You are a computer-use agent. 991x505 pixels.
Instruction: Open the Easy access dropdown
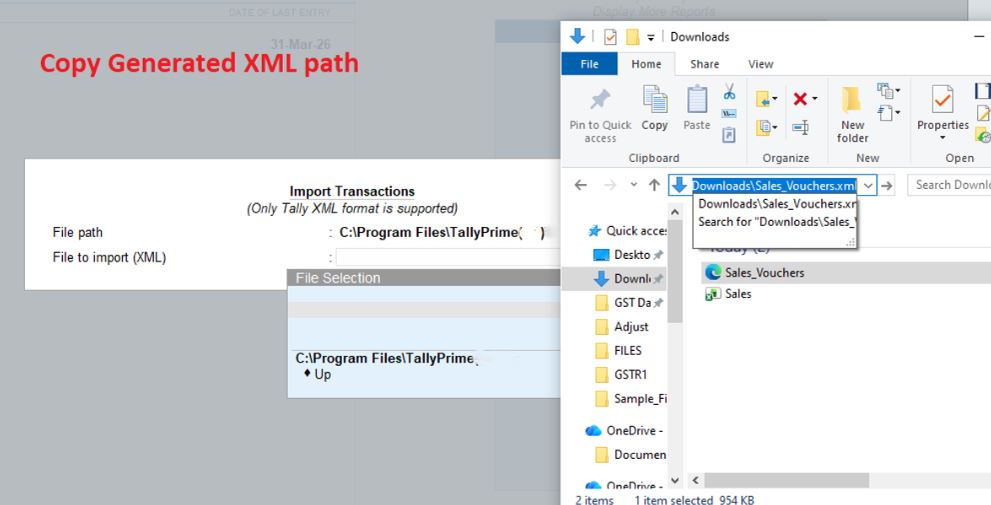point(889,114)
